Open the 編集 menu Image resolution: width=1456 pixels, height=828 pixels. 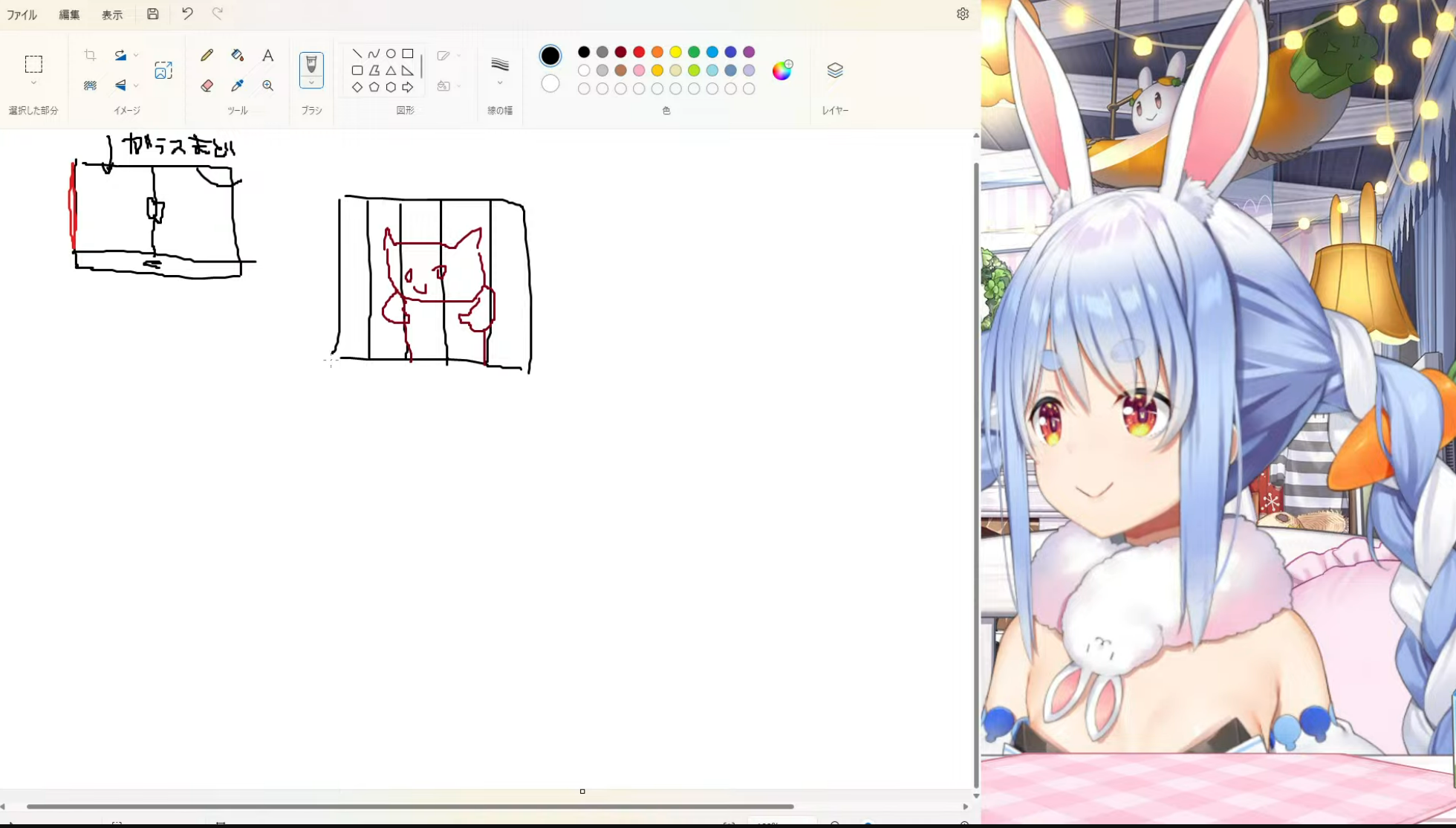(69, 14)
